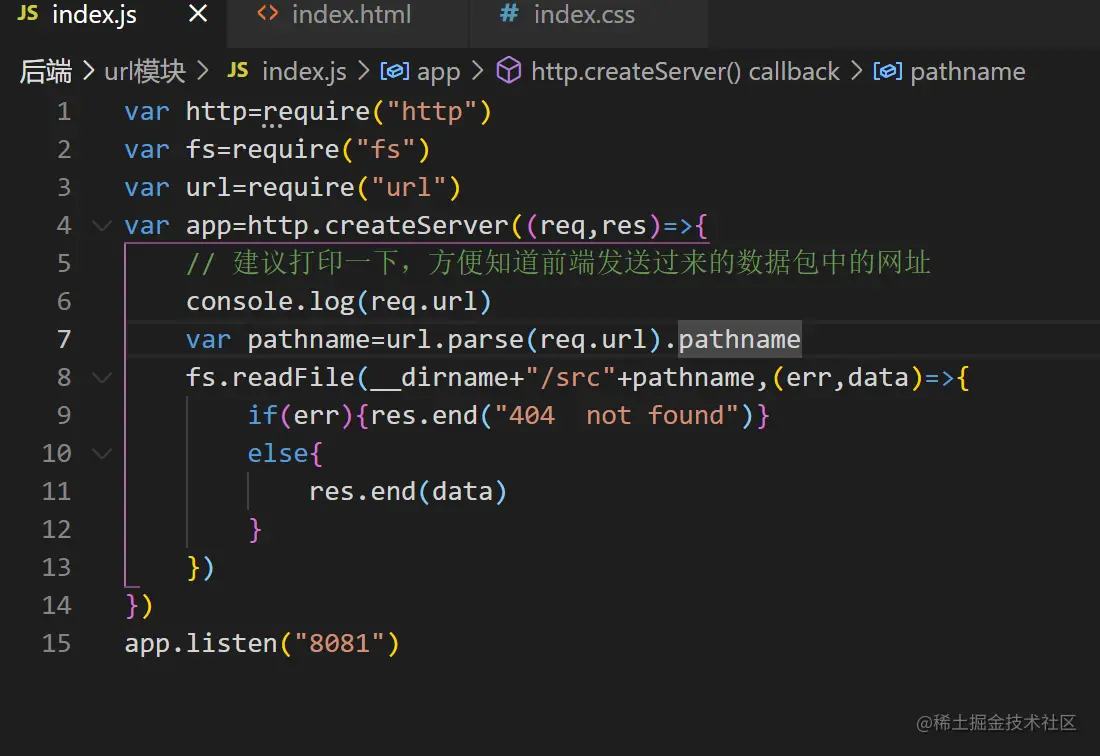Image resolution: width=1100 pixels, height=756 pixels.
Task: Click the JS icon in the breadcrumb
Action: click(x=239, y=70)
